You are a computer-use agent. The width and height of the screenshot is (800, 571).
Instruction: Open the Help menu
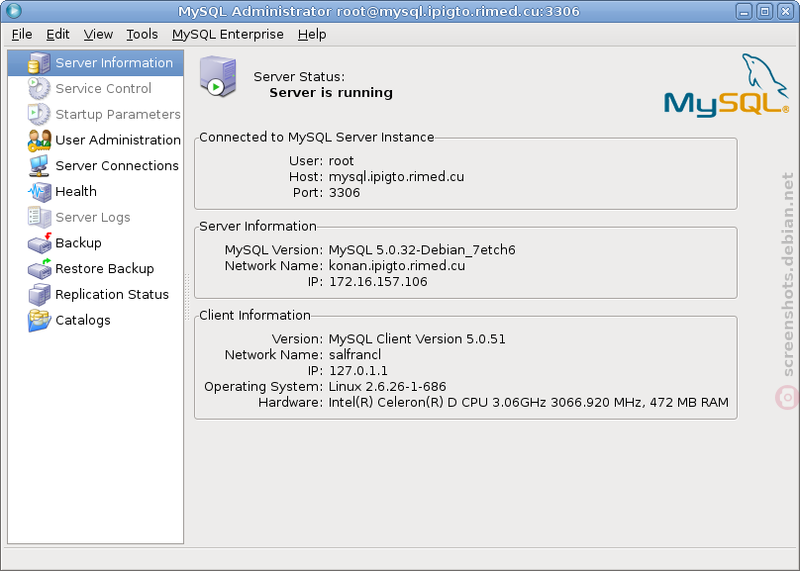point(312,34)
